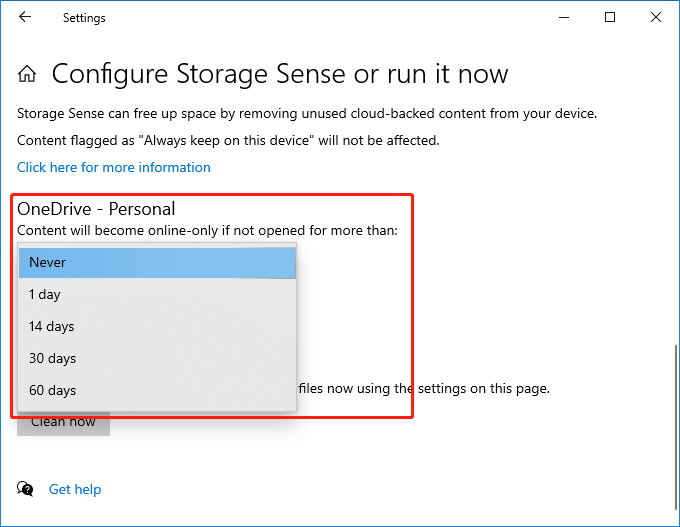Open the Get help link
Image resolution: width=680 pixels, height=527 pixels.
pyautogui.click(x=75, y=489)
